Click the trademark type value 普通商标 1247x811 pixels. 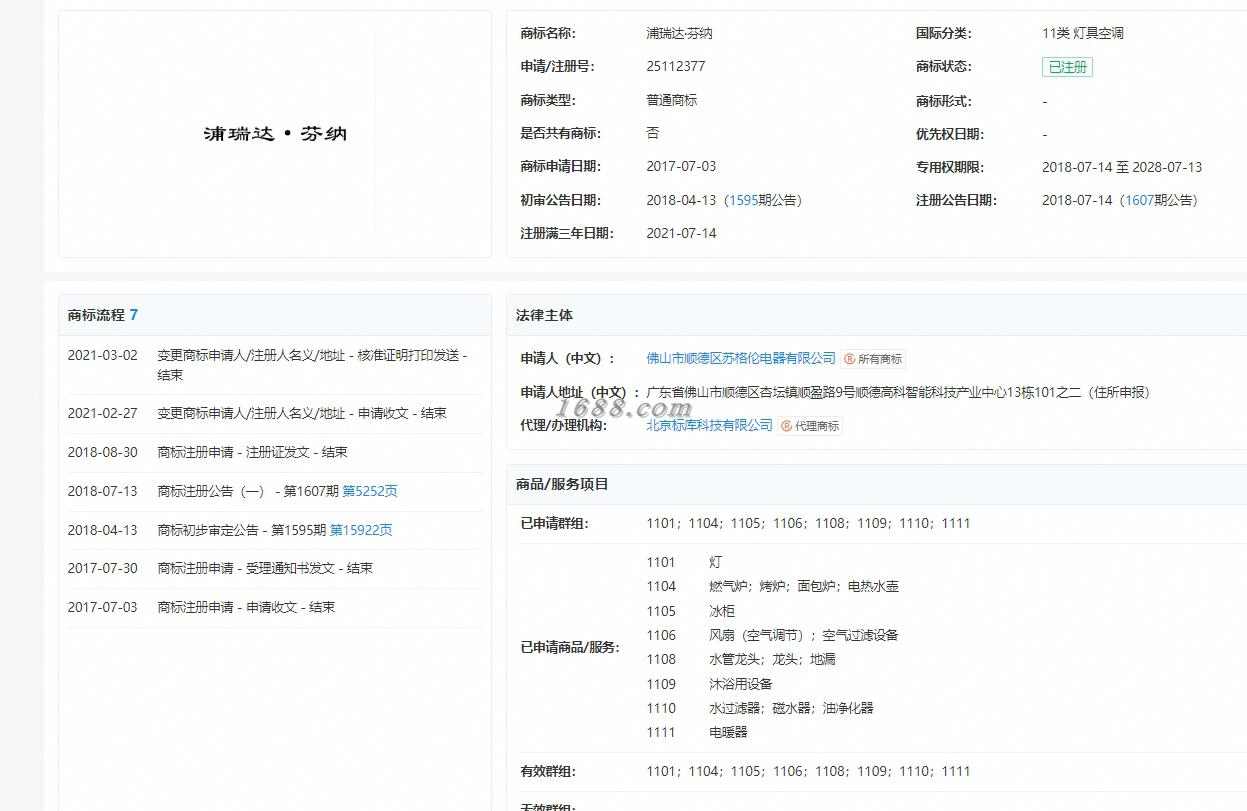pyautogui.click(x=672, y=100)
